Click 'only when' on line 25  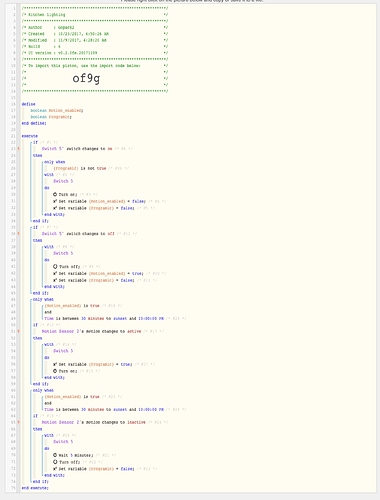[x=55, y=162]
